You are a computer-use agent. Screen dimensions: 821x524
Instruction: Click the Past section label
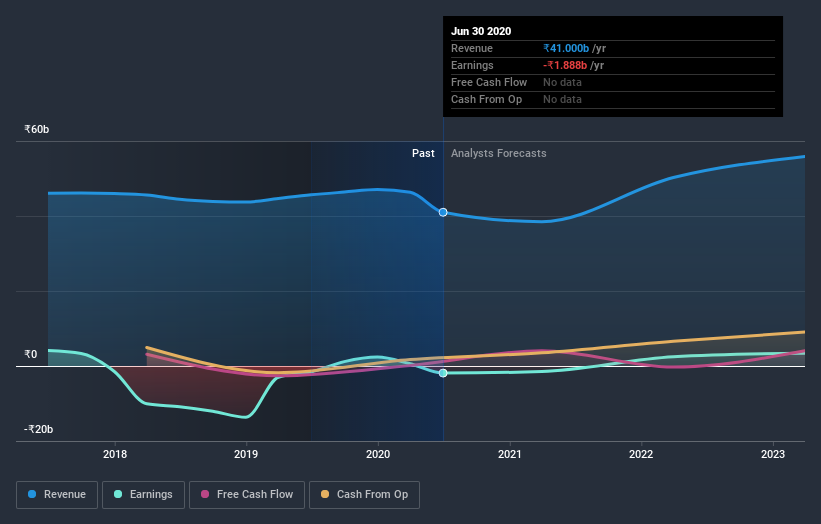coord(423,153)
